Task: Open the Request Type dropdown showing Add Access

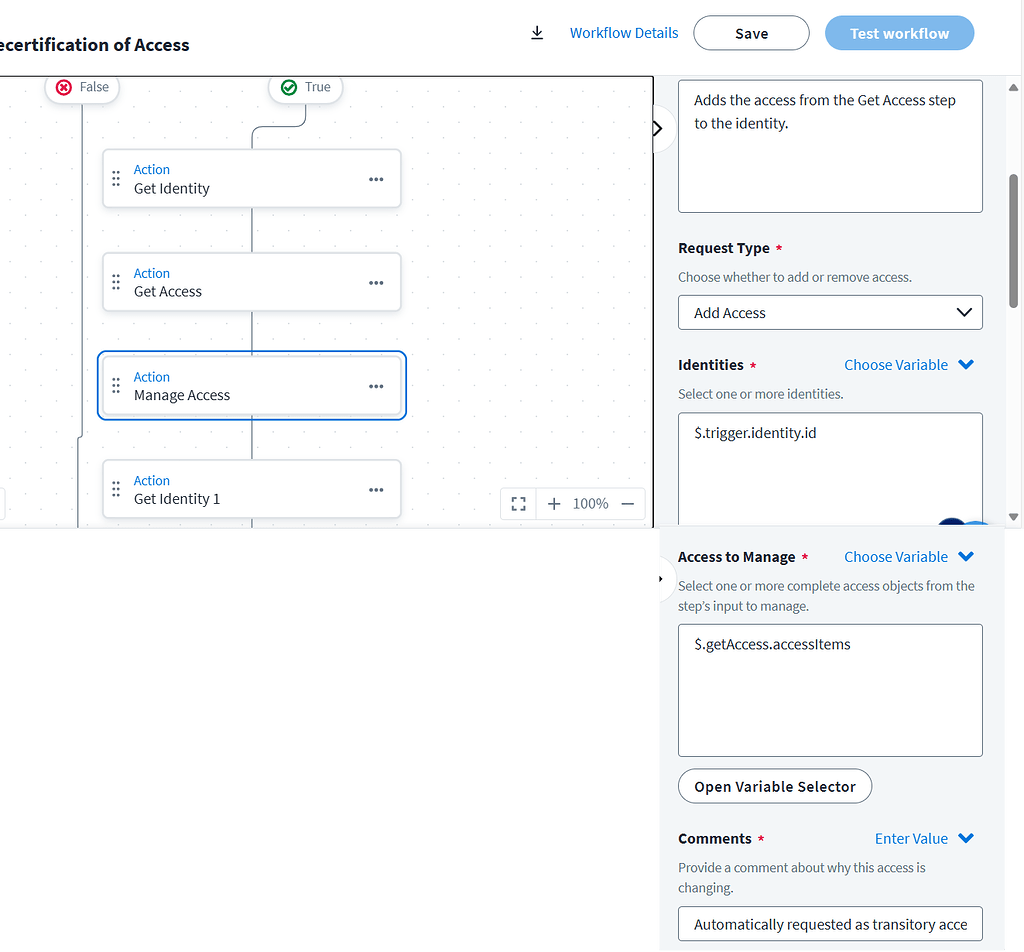Action: click(x=830, y=312)
